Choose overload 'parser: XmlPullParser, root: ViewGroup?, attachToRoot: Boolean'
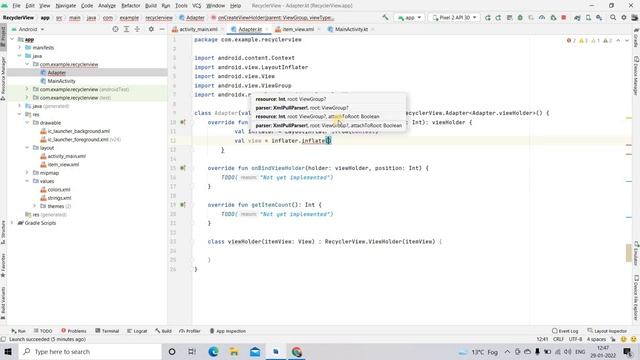The width and height of the screenshot is (640, 360). pyautogui.click(x=329, y=126)
